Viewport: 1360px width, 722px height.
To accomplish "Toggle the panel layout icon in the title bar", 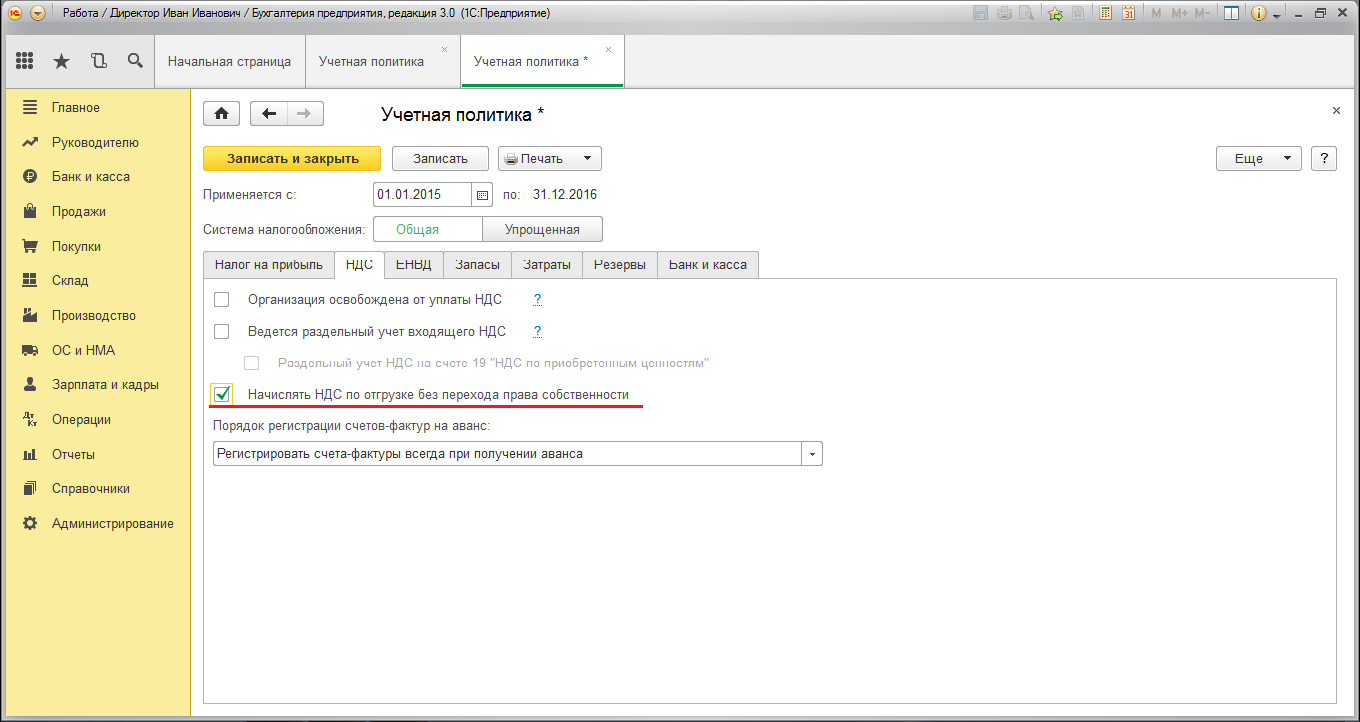I will (1231, 14).
